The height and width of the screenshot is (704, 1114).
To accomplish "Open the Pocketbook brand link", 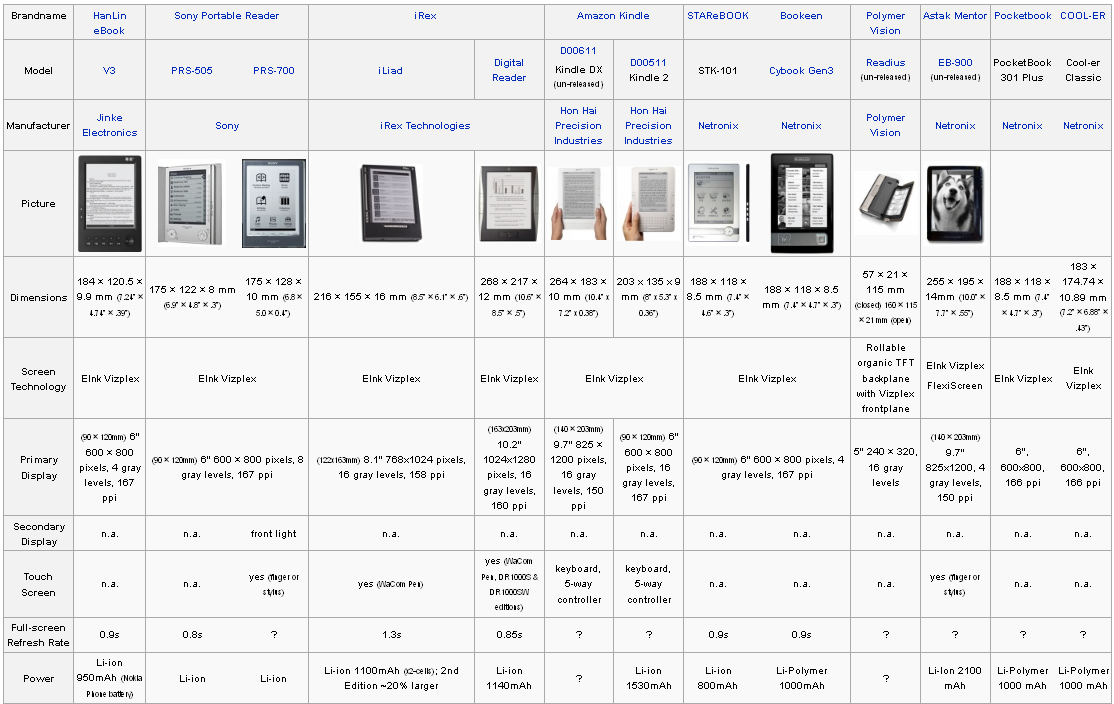I will coord(1022,16).
